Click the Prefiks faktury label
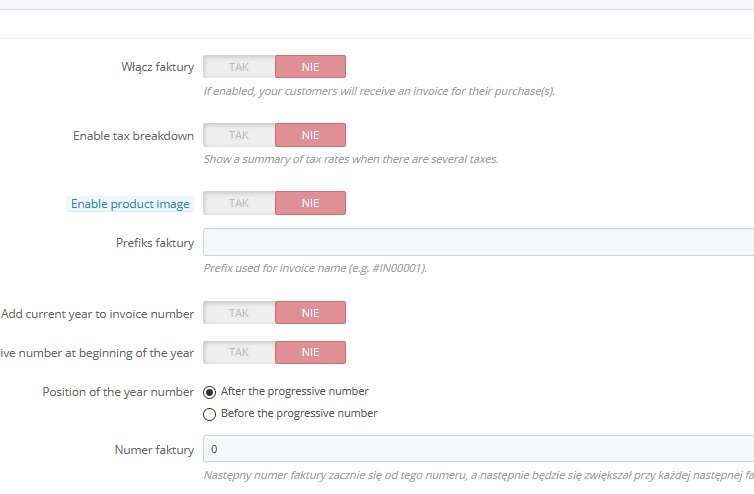Viewport: 754px width, 494px height. 155,242
